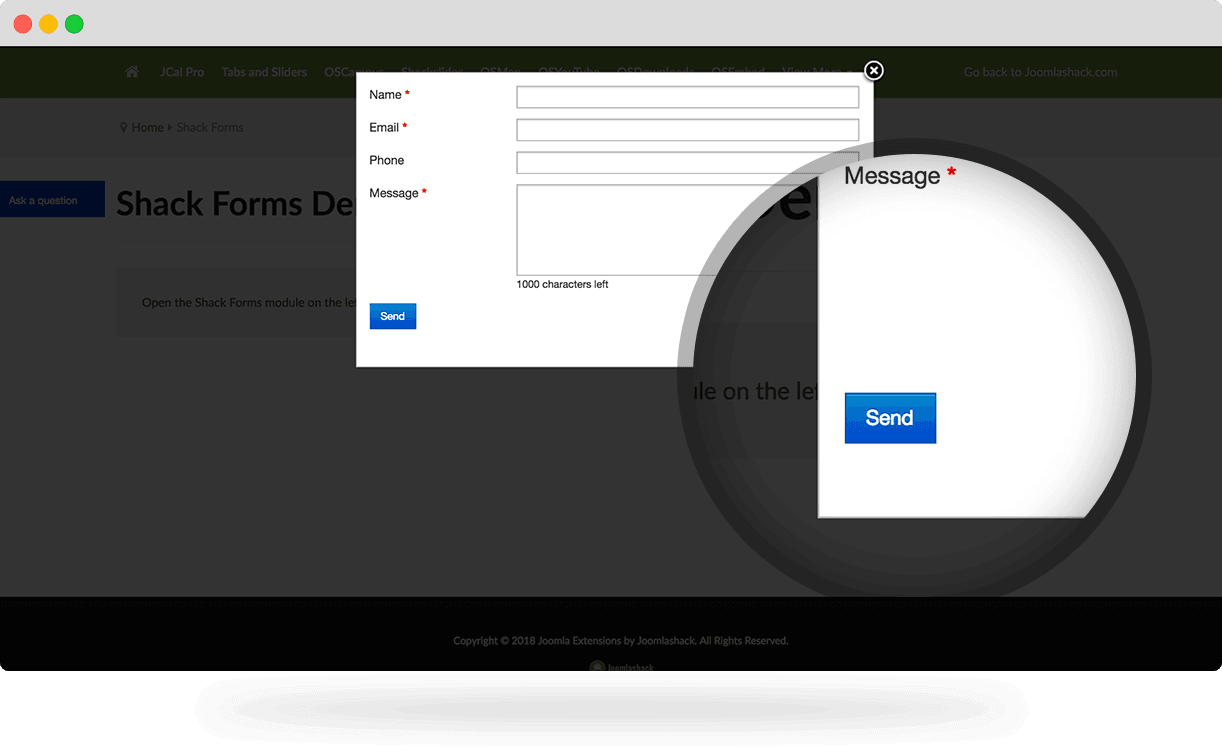Open the Ask a question side tab
The width and height of the screenshot is (1222, 748).
52,199
